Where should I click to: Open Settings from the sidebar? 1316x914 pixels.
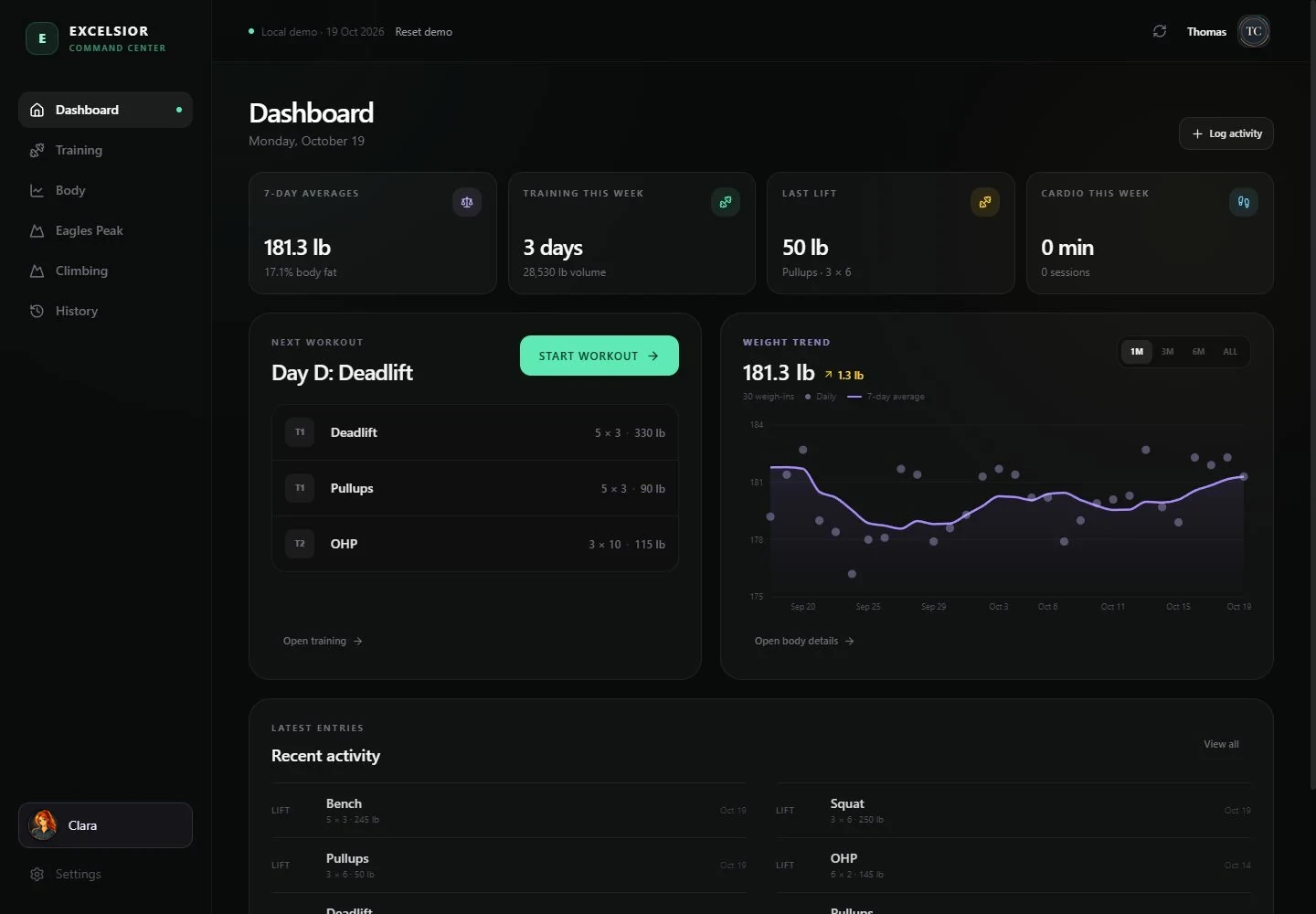pyautogui.click(x=105, y=874)
